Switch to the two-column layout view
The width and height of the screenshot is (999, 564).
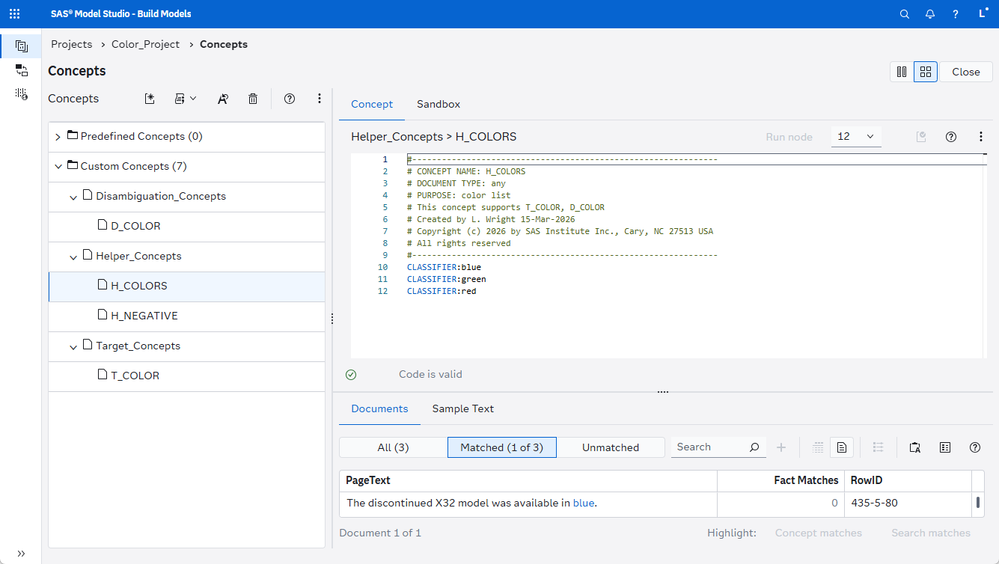902,72
